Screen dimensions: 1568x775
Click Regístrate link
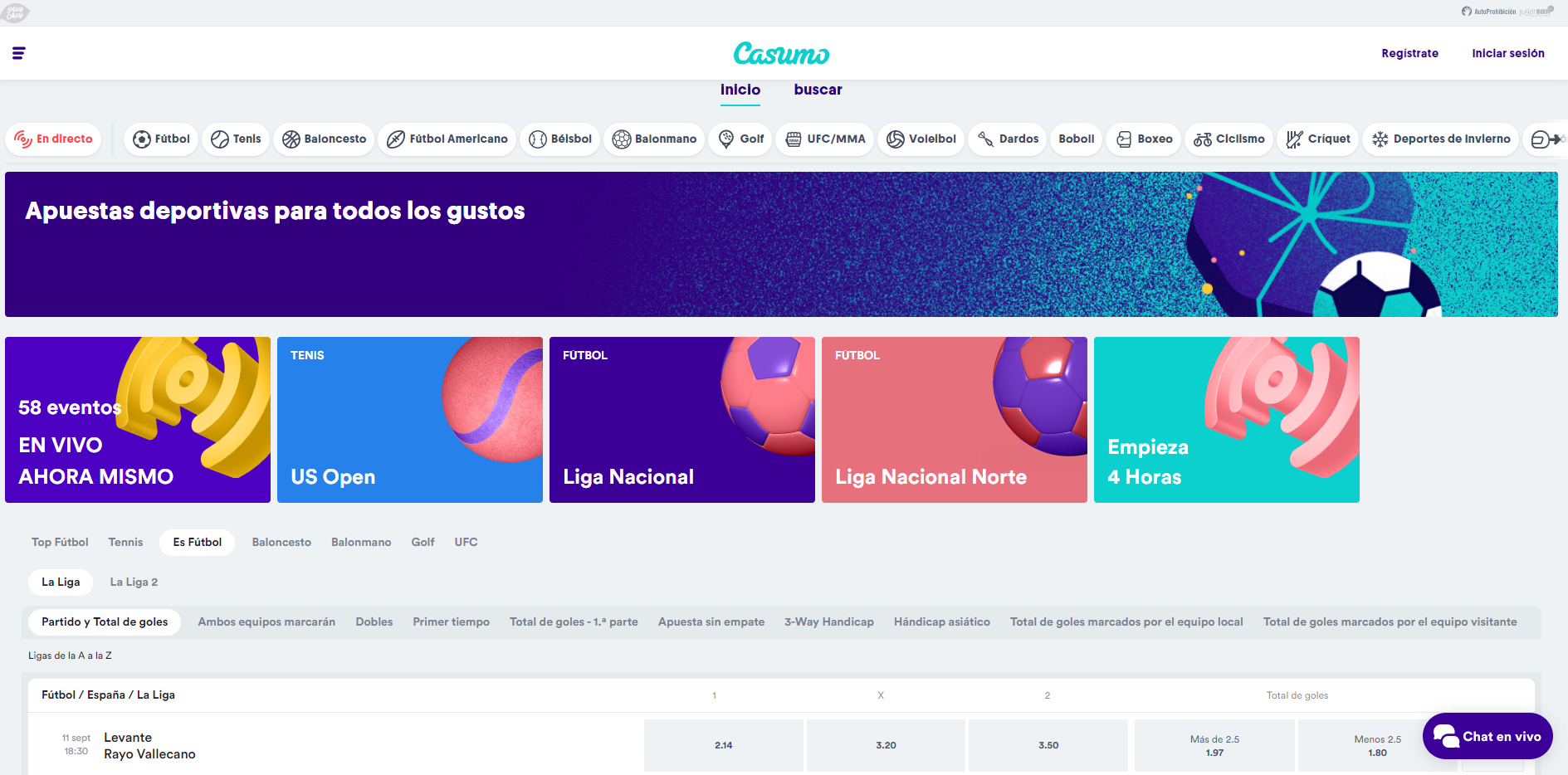1409,53
